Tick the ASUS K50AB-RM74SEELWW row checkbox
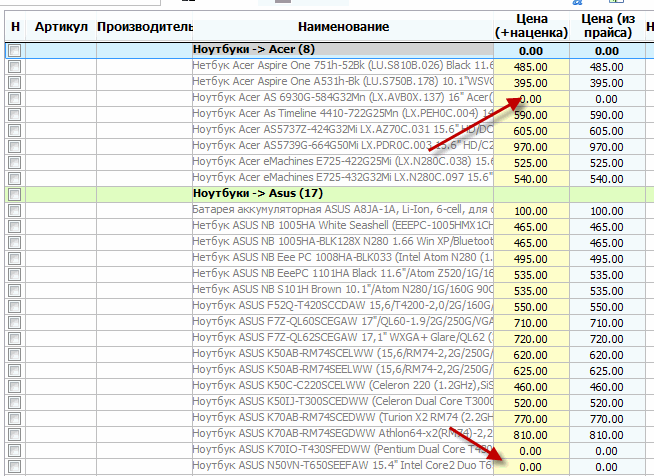This screenshot has width=654, height=476. [15, 370]
